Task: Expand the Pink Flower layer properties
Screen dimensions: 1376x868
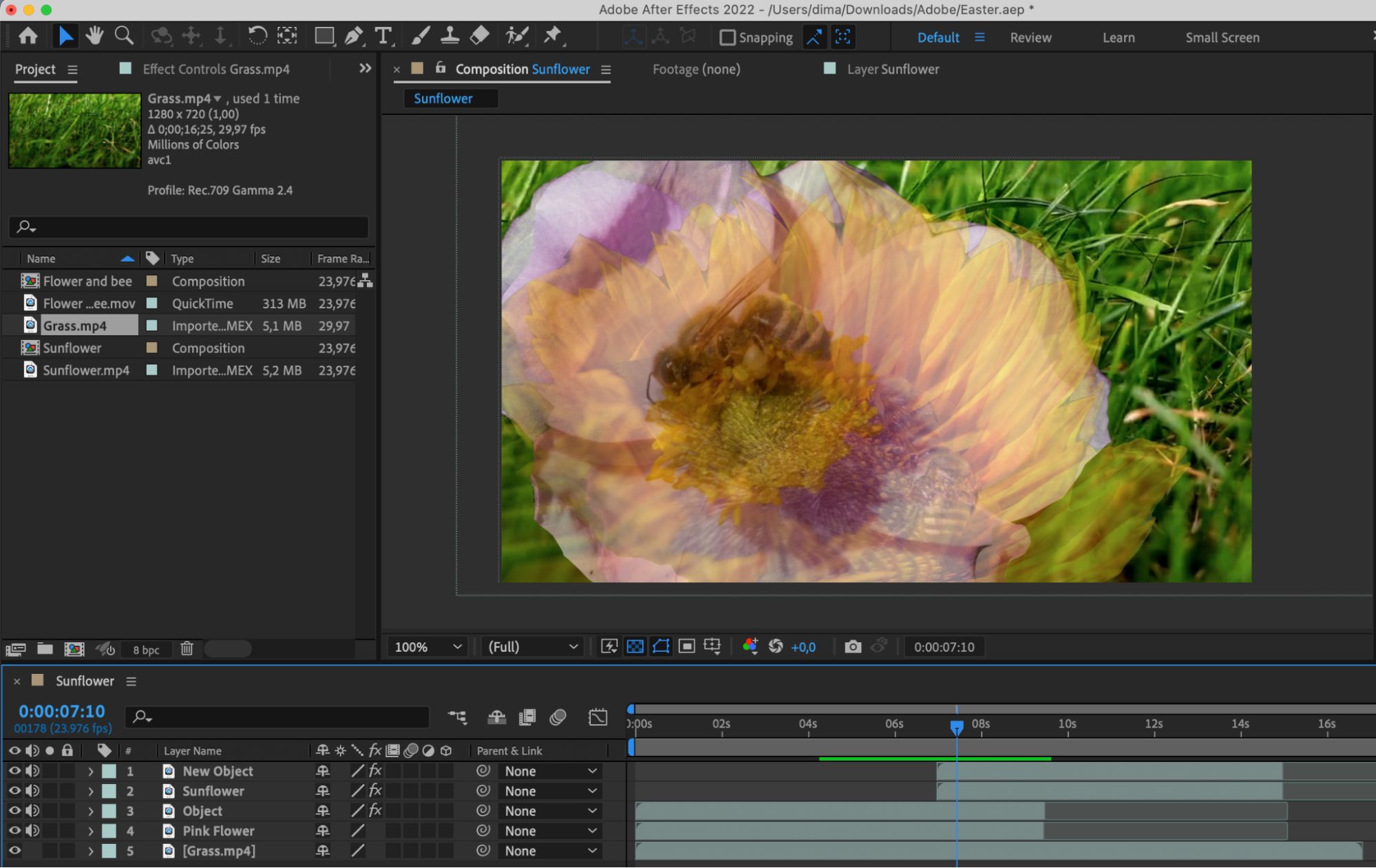Action: pyautogui.click(x=90, y=832)
